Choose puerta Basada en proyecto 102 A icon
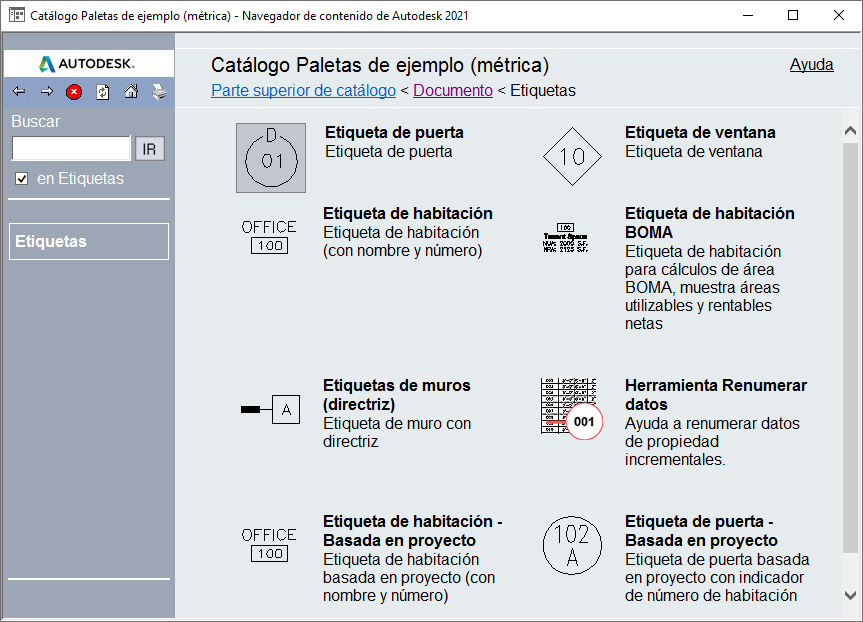Image resolution: width=863 pixels, height=622 pixels. coord(572,545)
